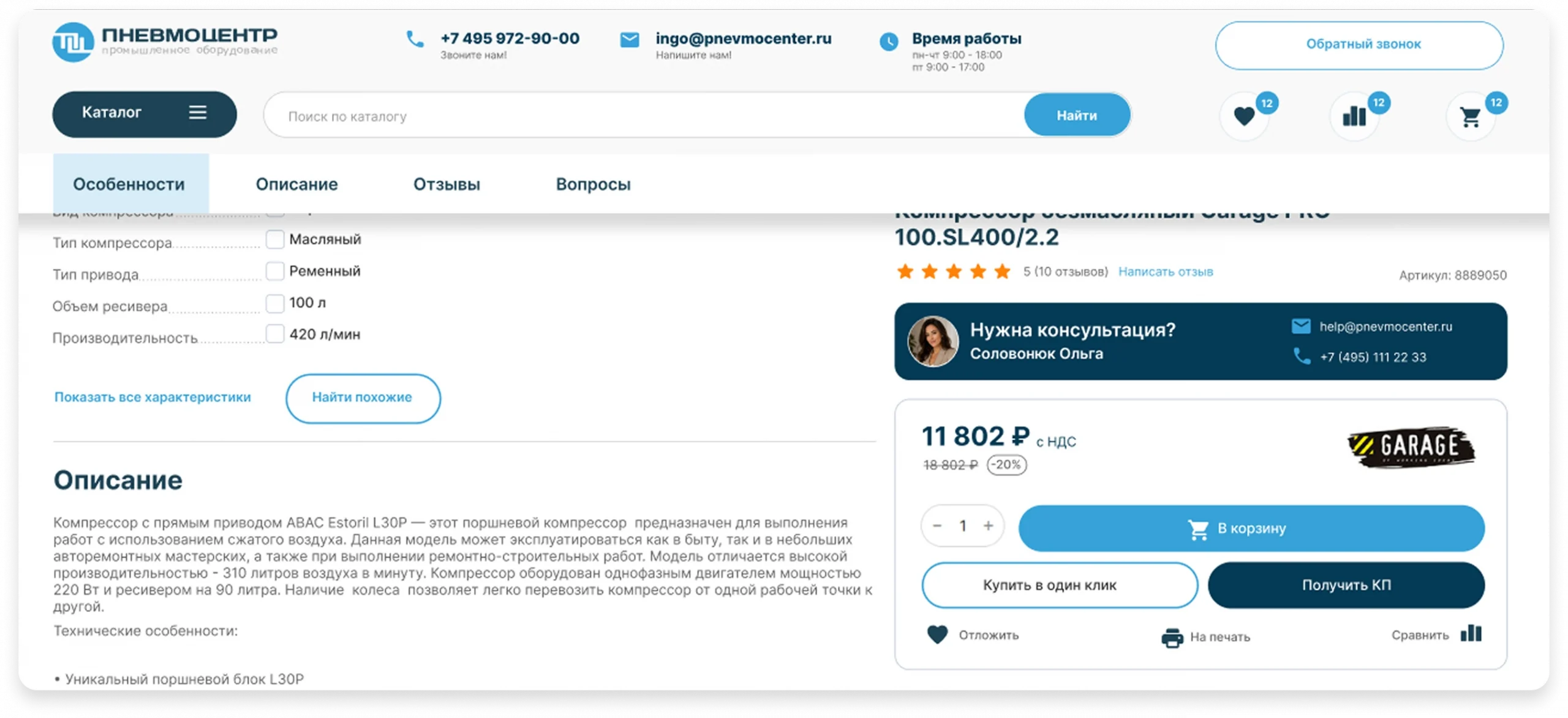
Task: Click the Производительность label
Action: click(125, 338)
